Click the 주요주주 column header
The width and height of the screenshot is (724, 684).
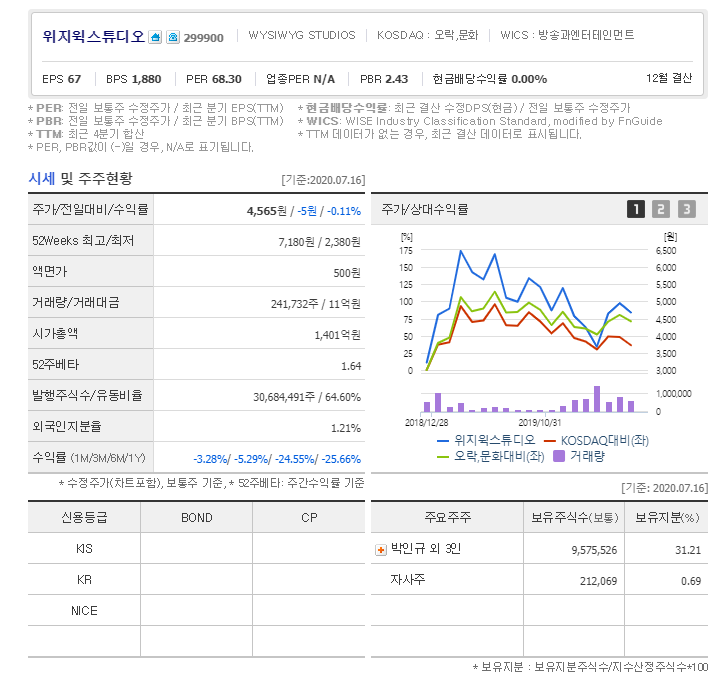tap(447, 517)
